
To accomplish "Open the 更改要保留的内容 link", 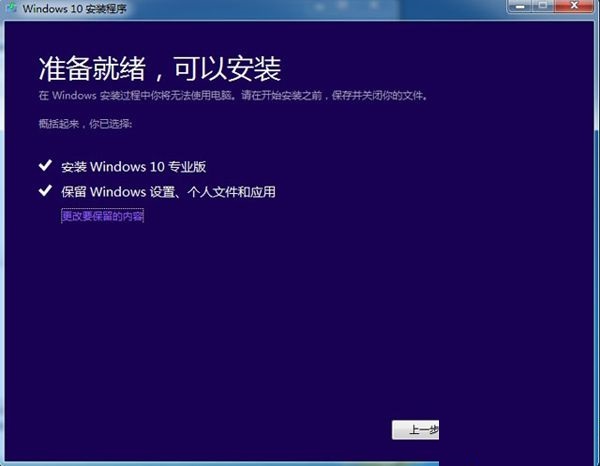I will click(x=102, y=216).
